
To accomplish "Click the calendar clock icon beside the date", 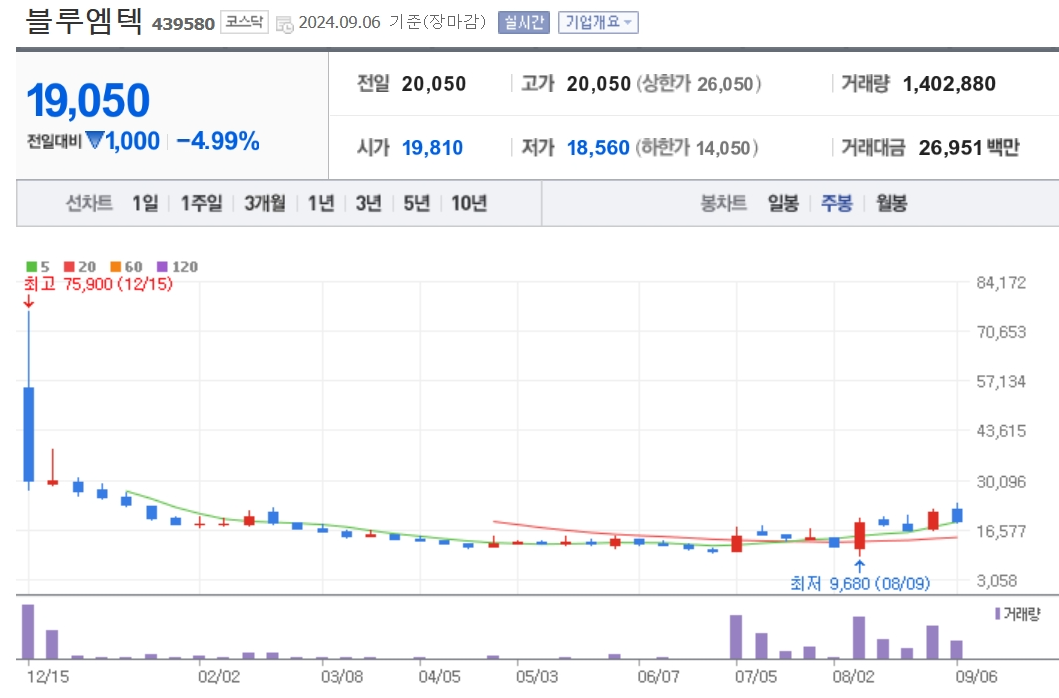I will point(284,24).
